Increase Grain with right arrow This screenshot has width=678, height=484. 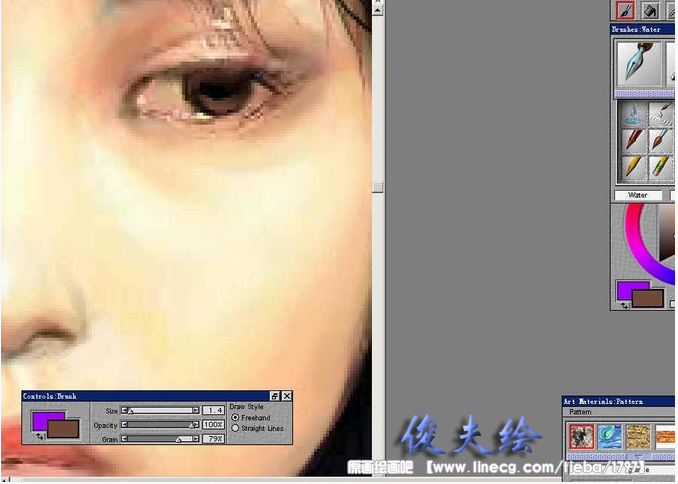(x=196, y=439)
